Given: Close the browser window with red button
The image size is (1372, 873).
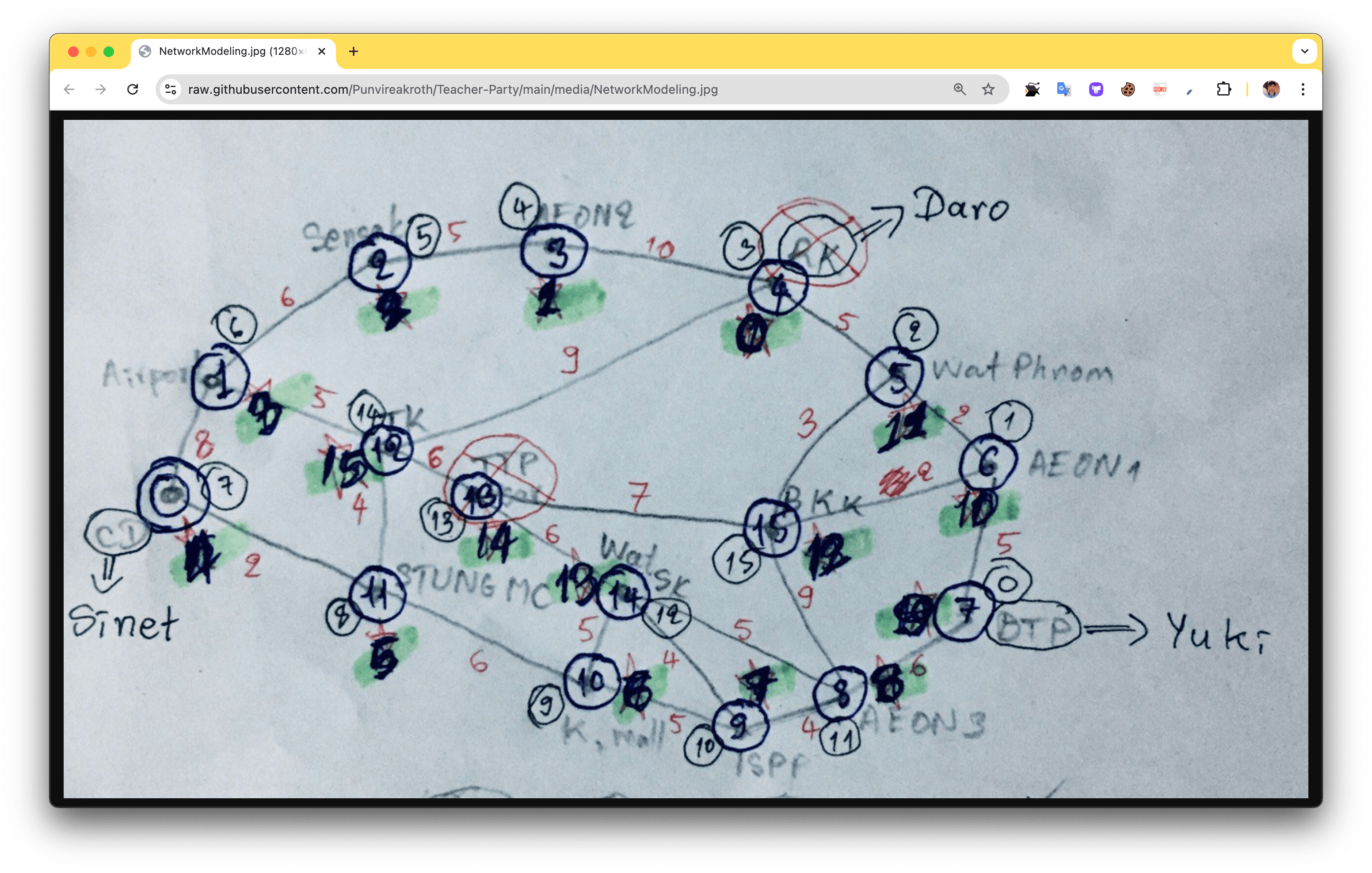Looking at the screenshot, I should [x=73, y=51].
